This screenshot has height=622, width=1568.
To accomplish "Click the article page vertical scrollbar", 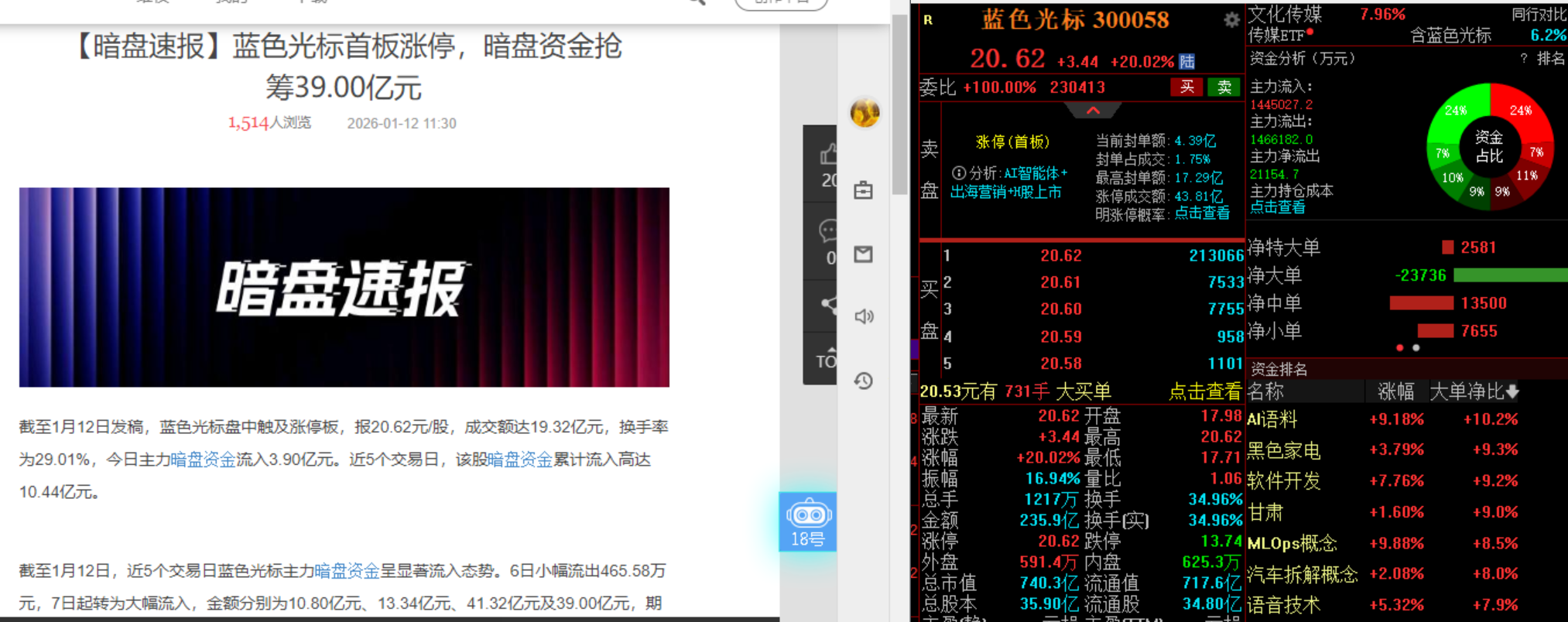I will pos(899,104).
